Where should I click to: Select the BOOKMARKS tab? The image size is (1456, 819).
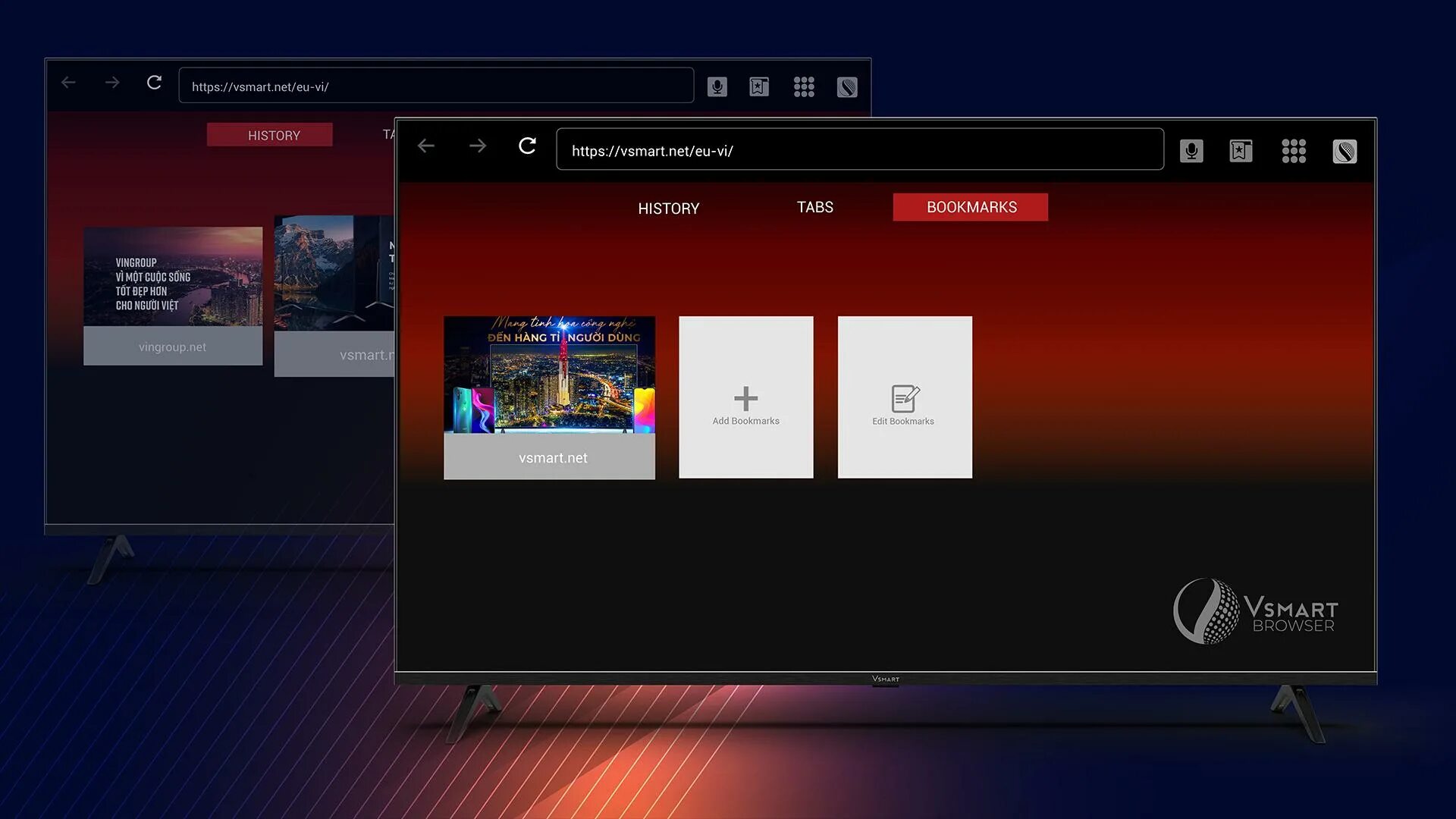coord(971,207)
